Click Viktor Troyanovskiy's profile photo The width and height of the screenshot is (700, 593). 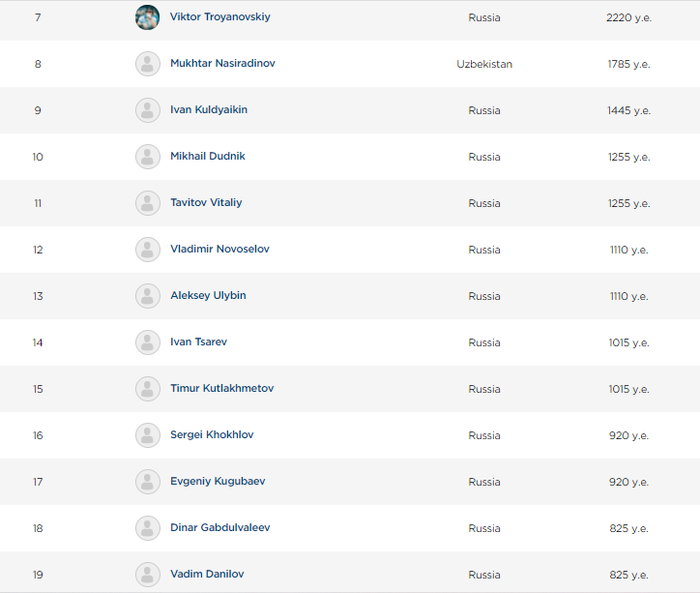pos(148,17)
